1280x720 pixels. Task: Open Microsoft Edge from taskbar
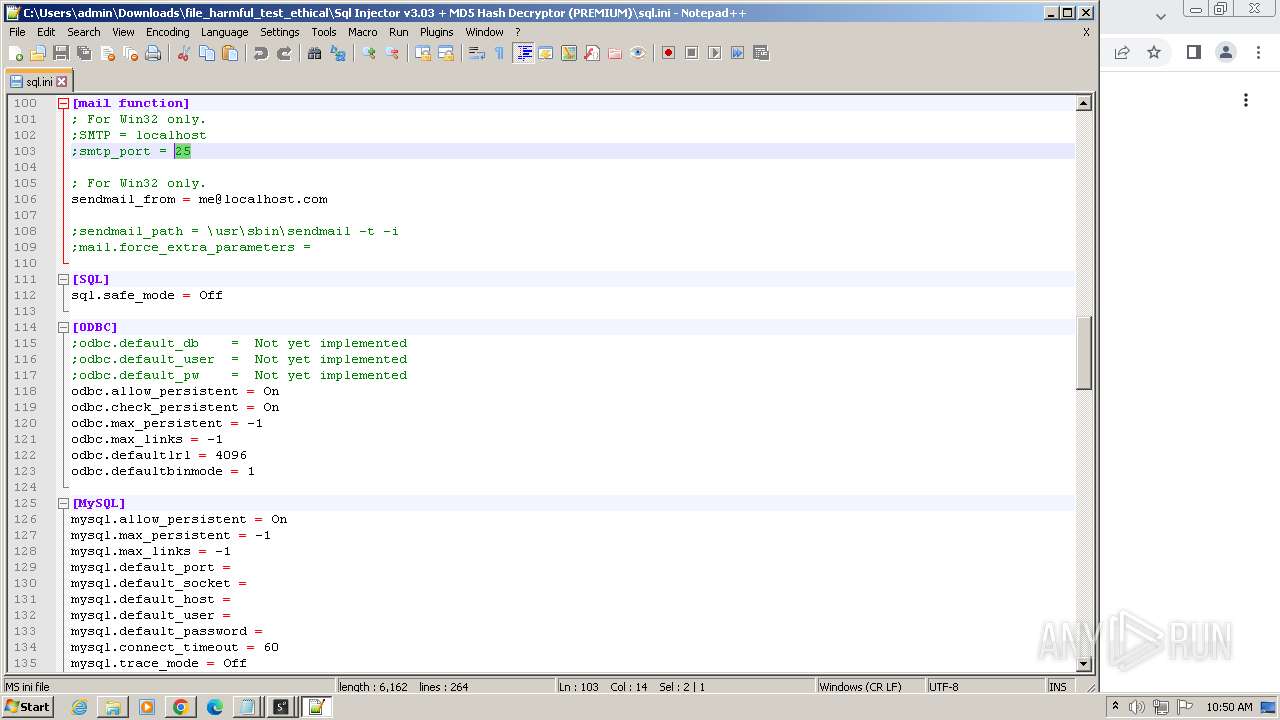(x=214, y=707)
